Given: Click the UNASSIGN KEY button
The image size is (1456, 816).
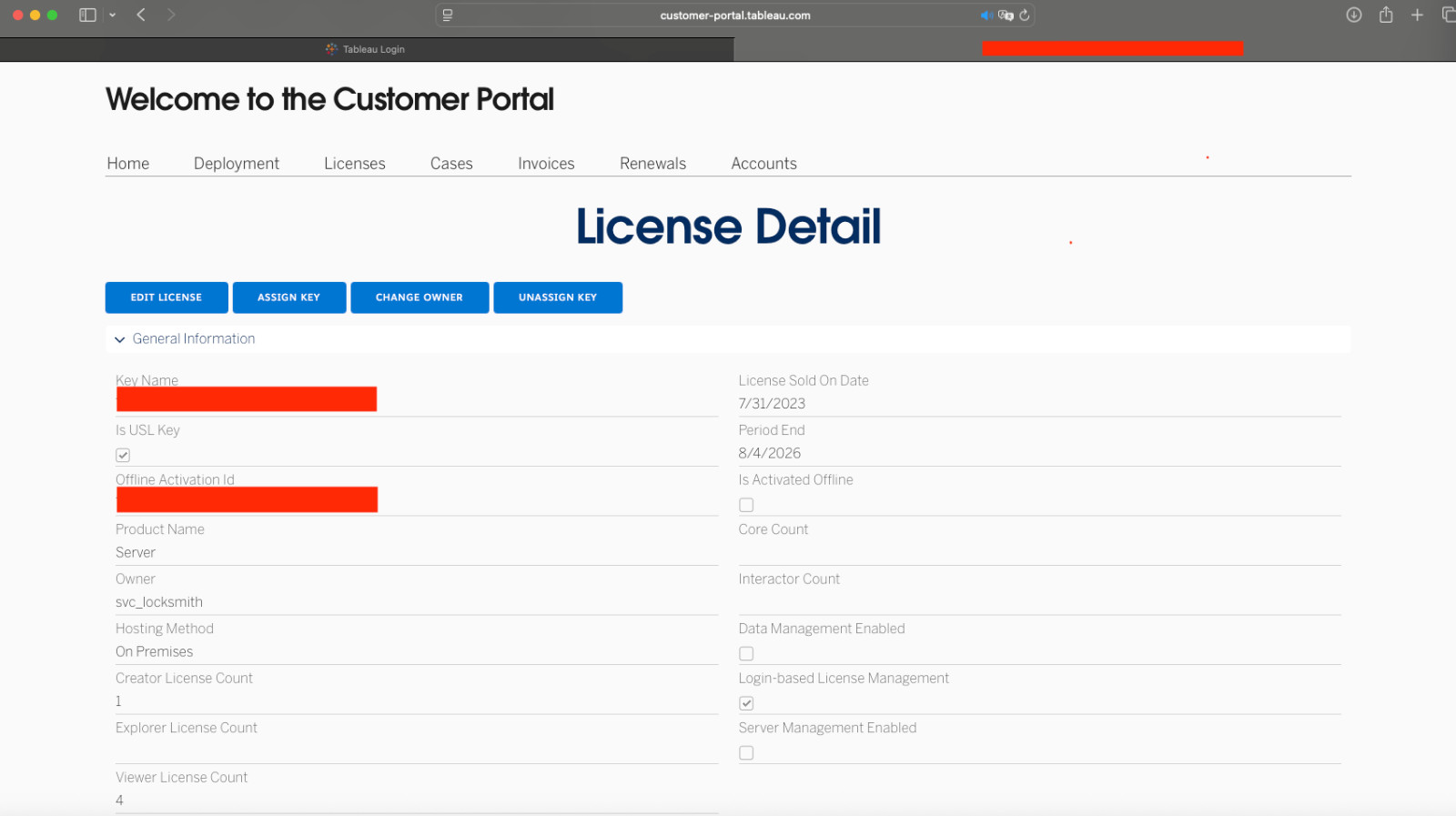Looking at the screenshot, I should click(558, 297).
